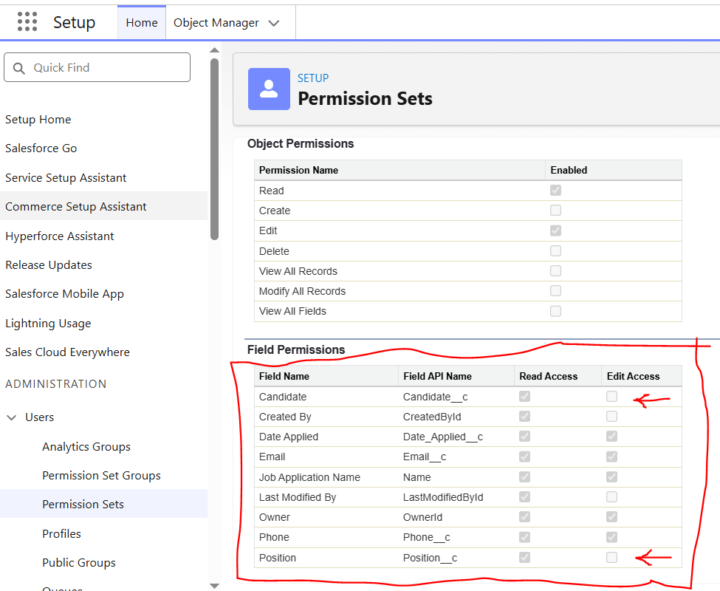Enable the Modify All Records checkbox

coord(556,291)
